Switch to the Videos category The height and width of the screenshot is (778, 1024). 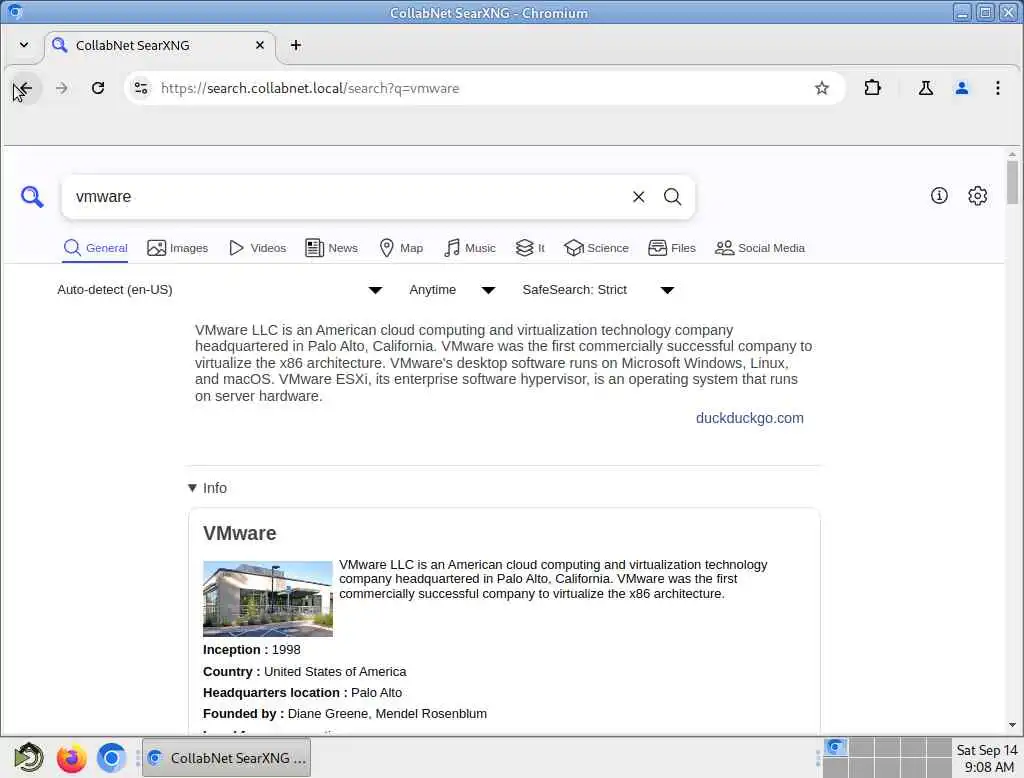point(257,248)
